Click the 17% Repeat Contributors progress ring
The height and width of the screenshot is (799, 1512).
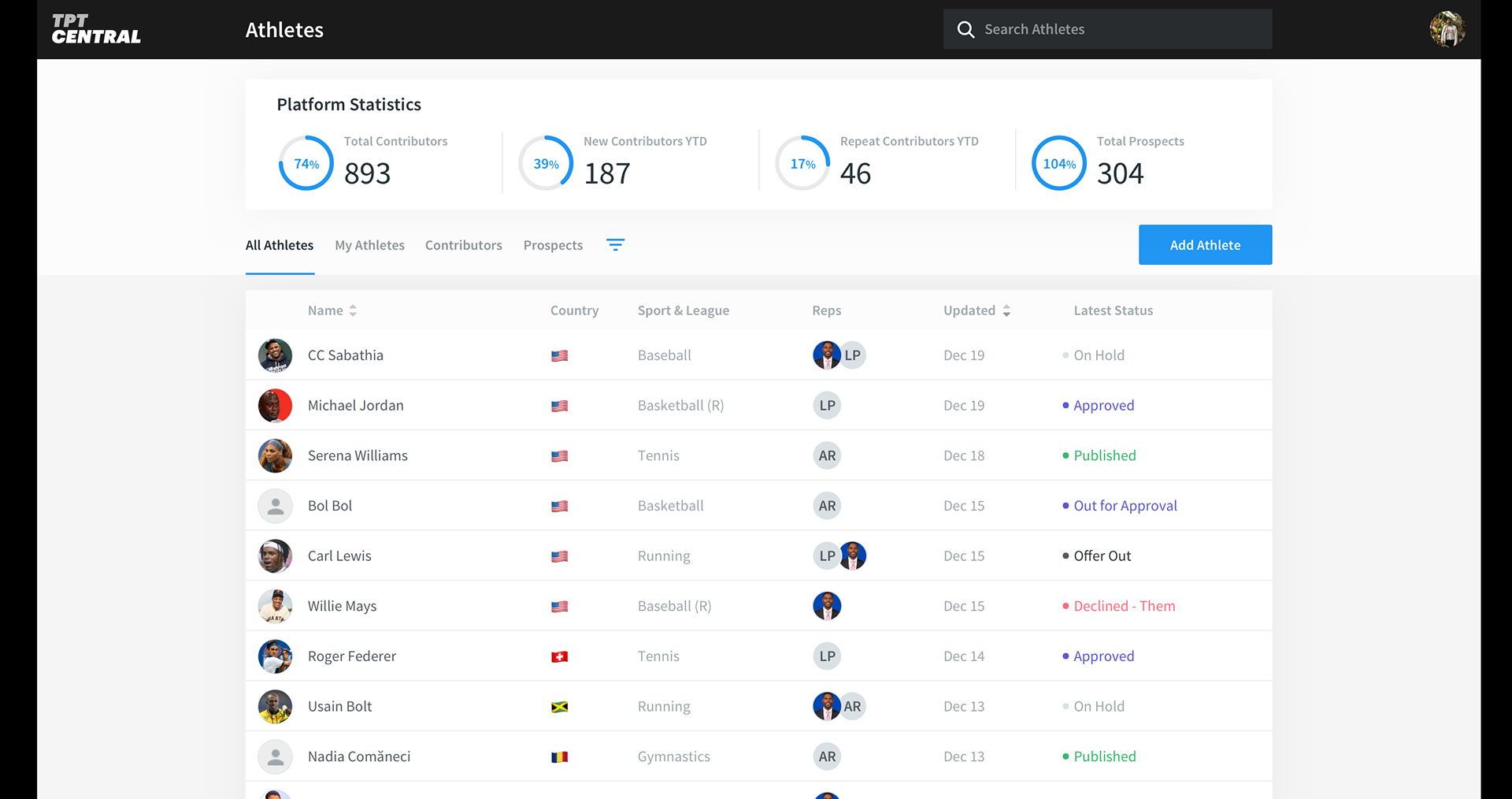(x=802, y=163)
